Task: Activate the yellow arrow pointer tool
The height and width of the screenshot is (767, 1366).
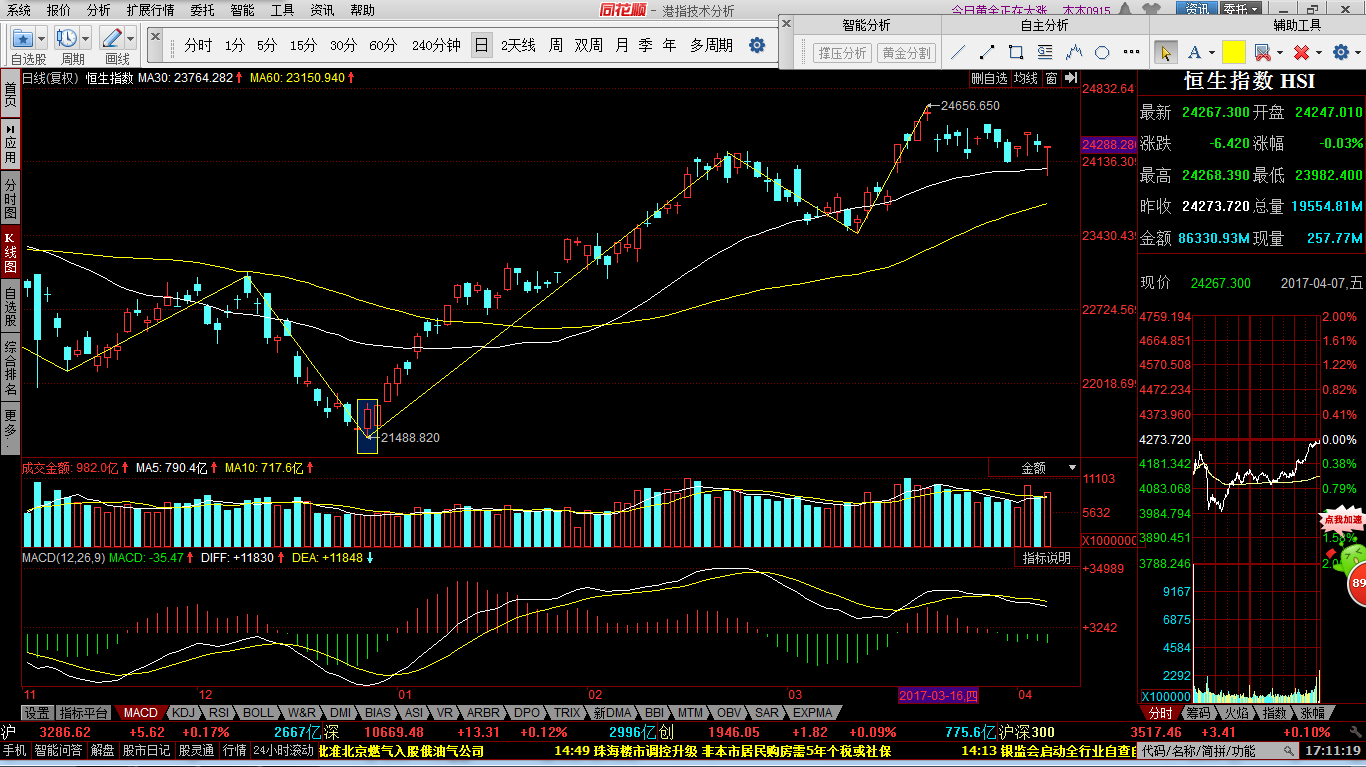Action: pos(1165,52)
